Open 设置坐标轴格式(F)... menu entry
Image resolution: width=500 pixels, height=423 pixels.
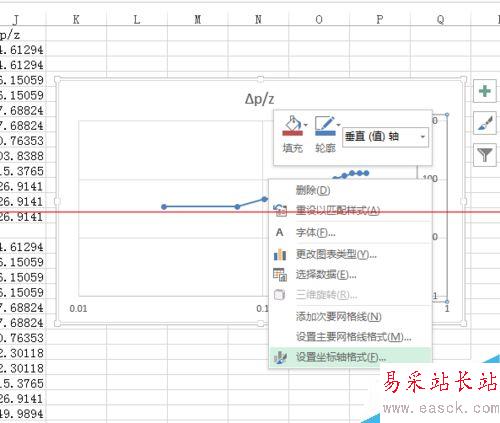(x=350, y=357)
